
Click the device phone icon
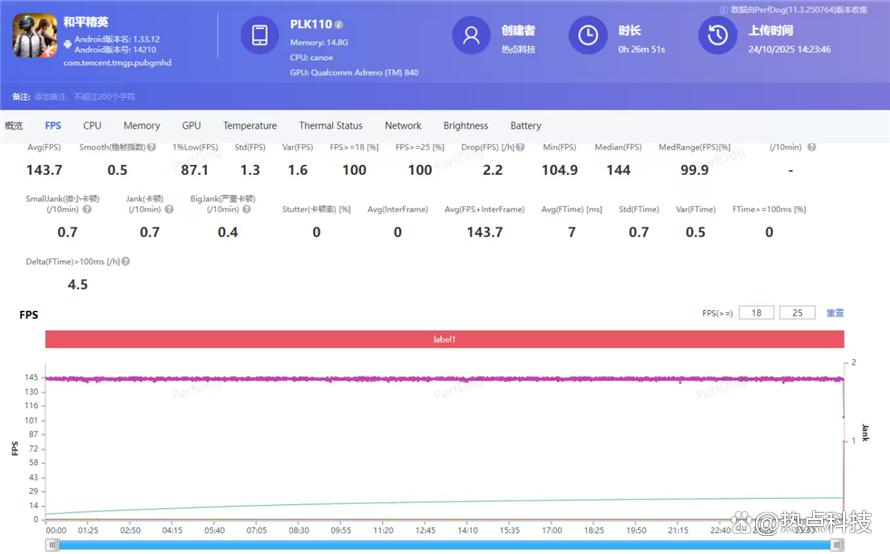tap(260, 35)
